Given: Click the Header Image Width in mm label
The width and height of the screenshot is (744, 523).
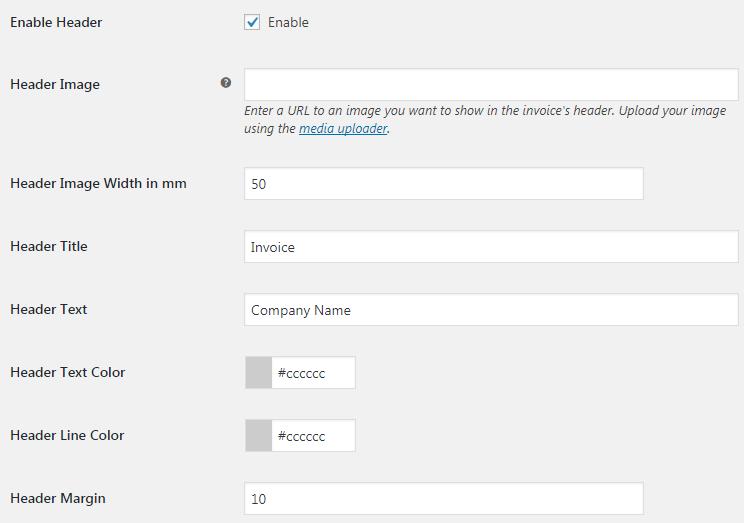Looking at the screenshot, I should point(98,184).
